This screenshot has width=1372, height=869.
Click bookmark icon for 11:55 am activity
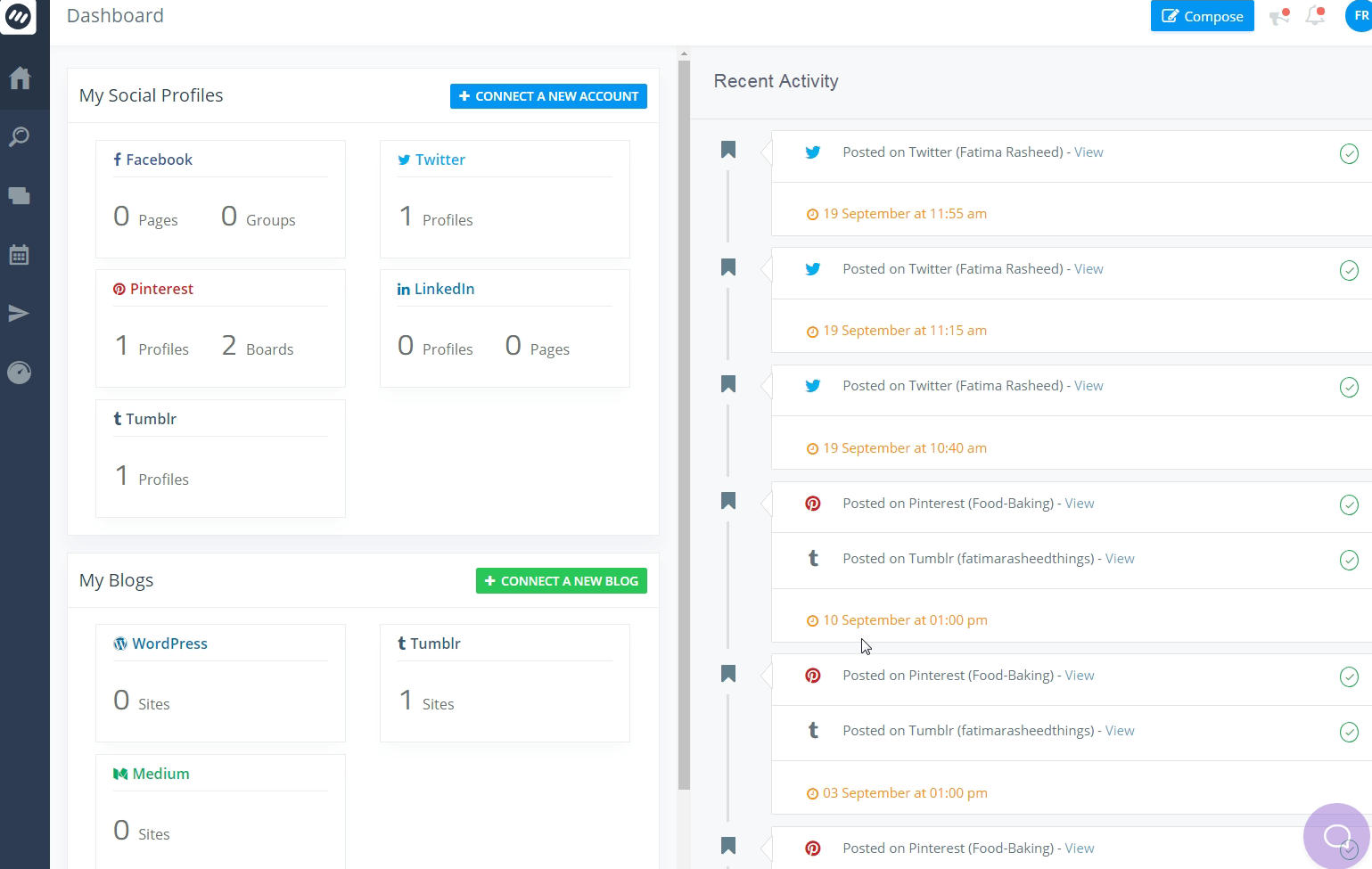(728, 150)
